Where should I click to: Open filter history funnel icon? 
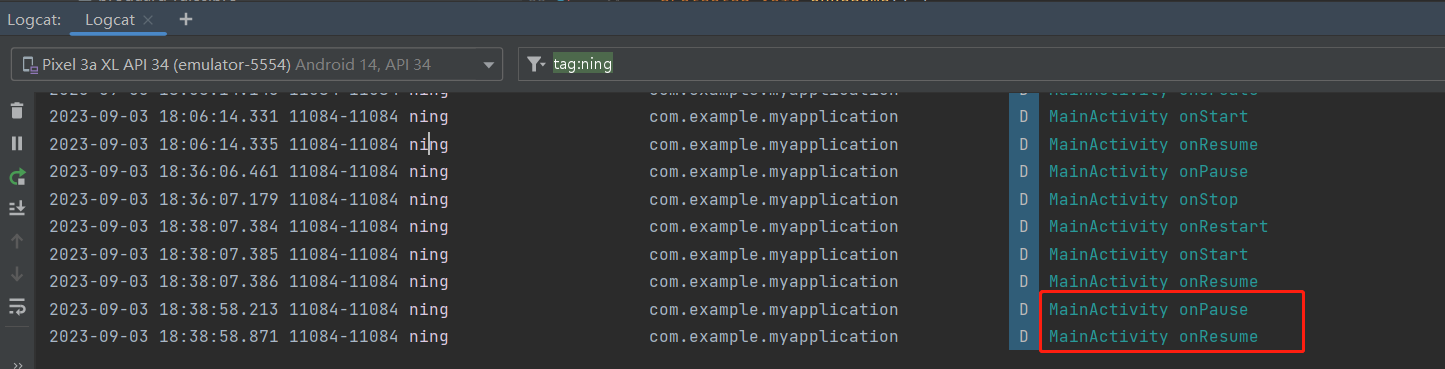pos(536,65)
